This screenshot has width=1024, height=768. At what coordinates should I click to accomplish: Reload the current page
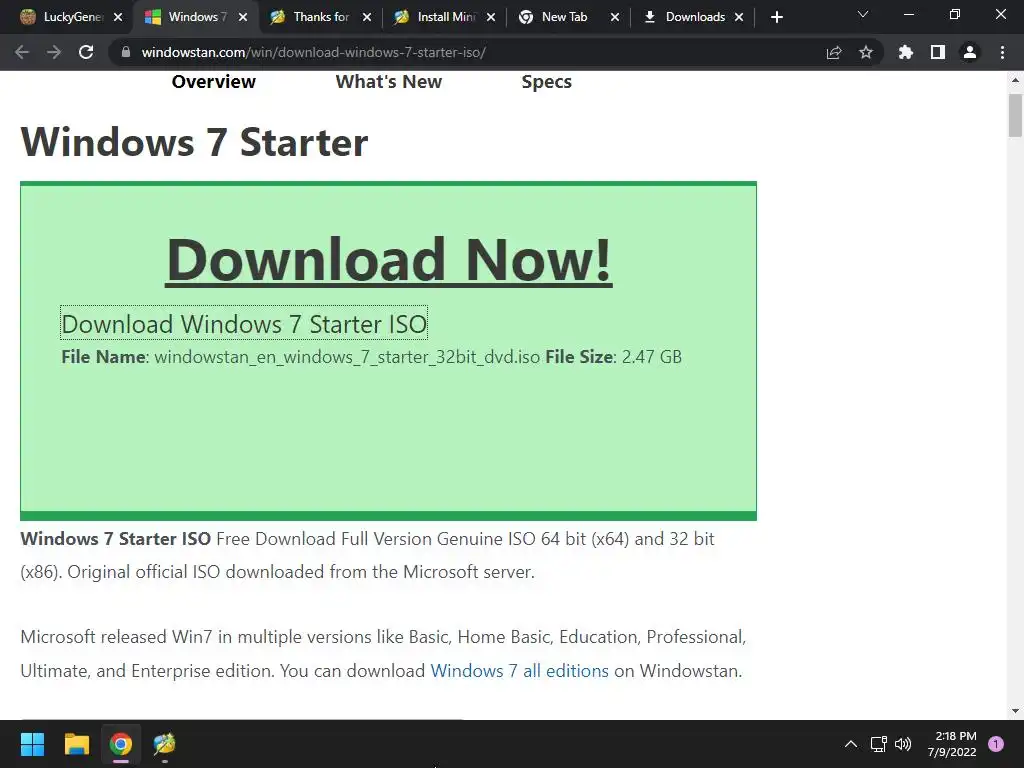pos(86,52)
